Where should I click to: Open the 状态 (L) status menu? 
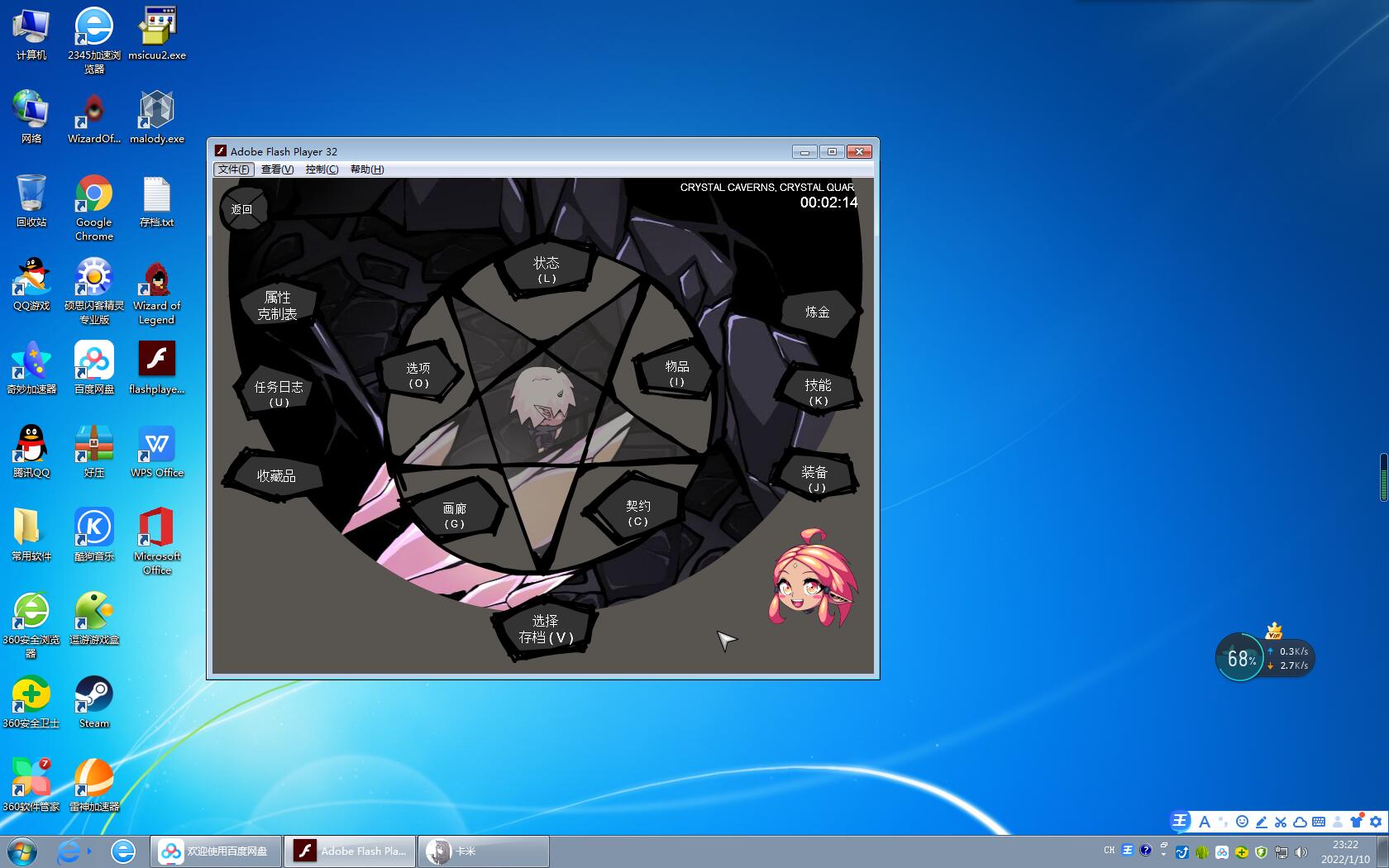[546, 269]
